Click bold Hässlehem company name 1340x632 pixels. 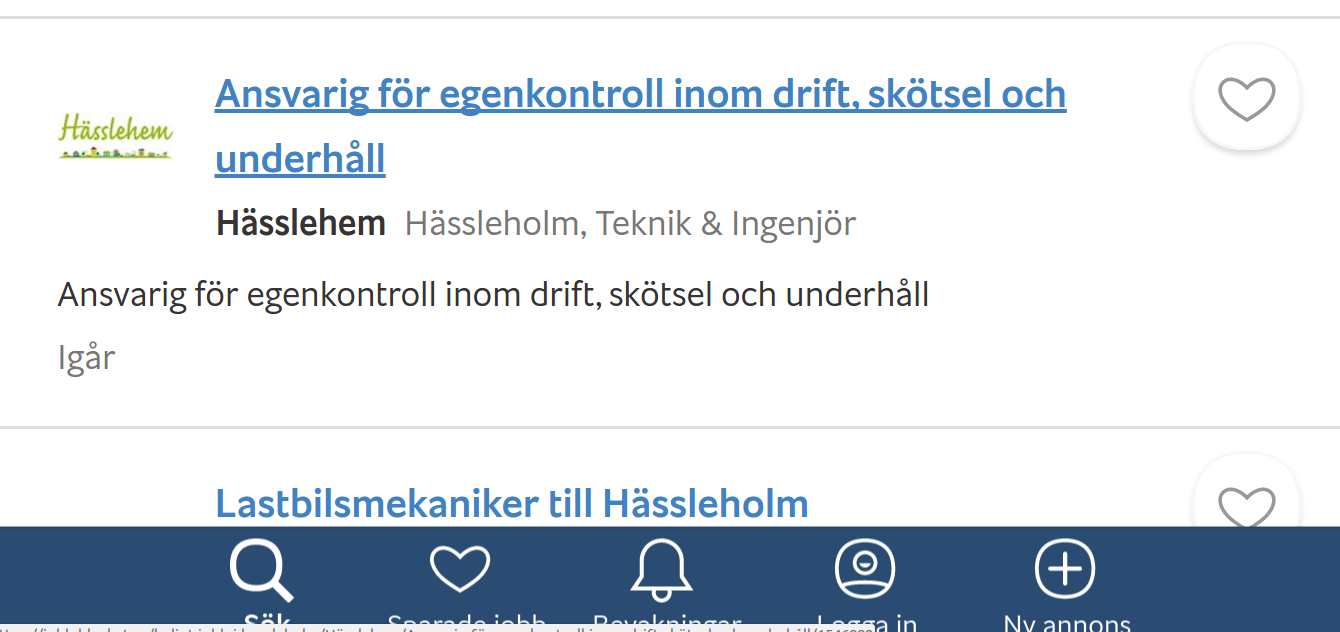[301, 223]
